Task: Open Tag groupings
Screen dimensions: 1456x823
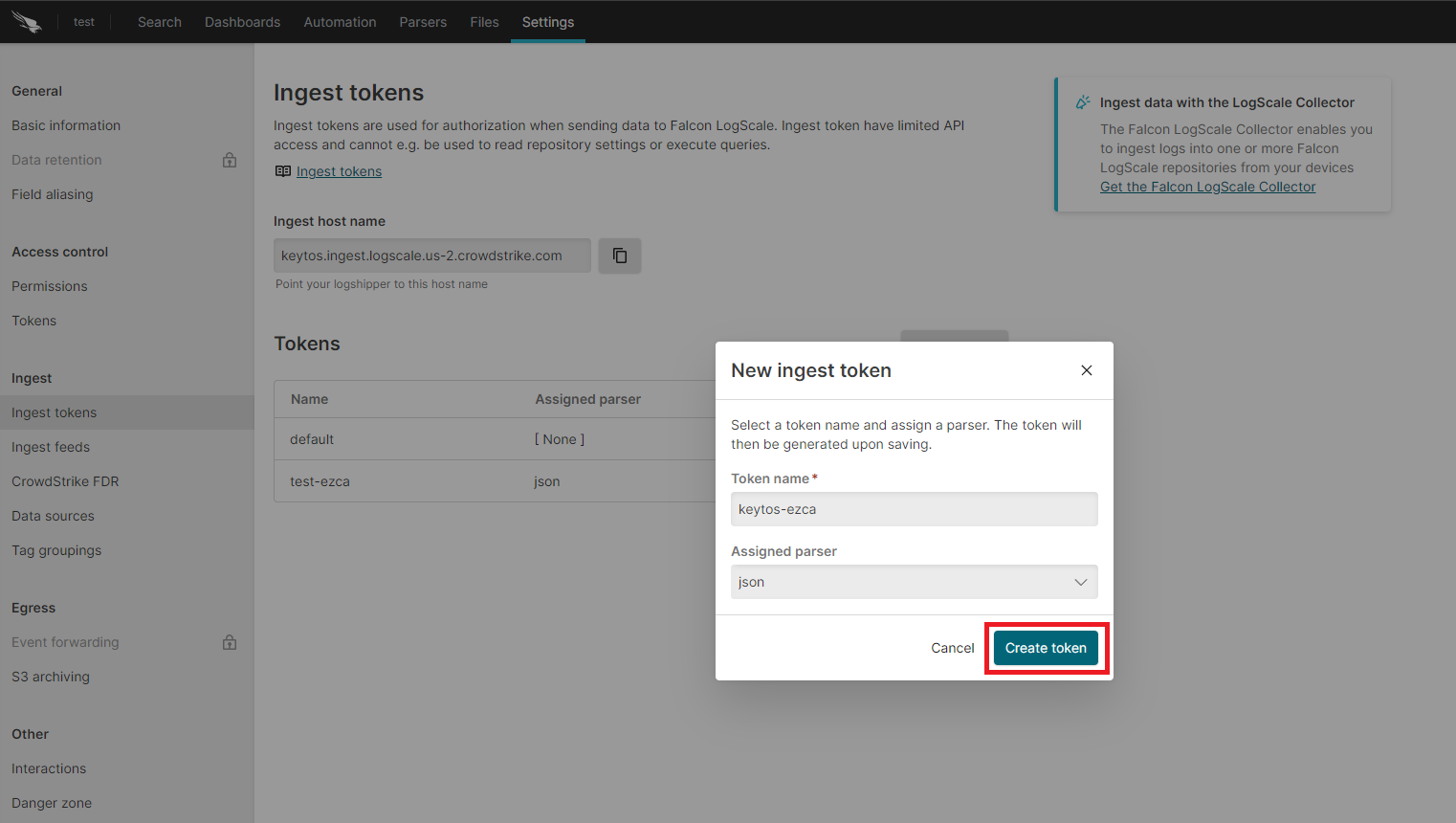Action: click(56, 550)
